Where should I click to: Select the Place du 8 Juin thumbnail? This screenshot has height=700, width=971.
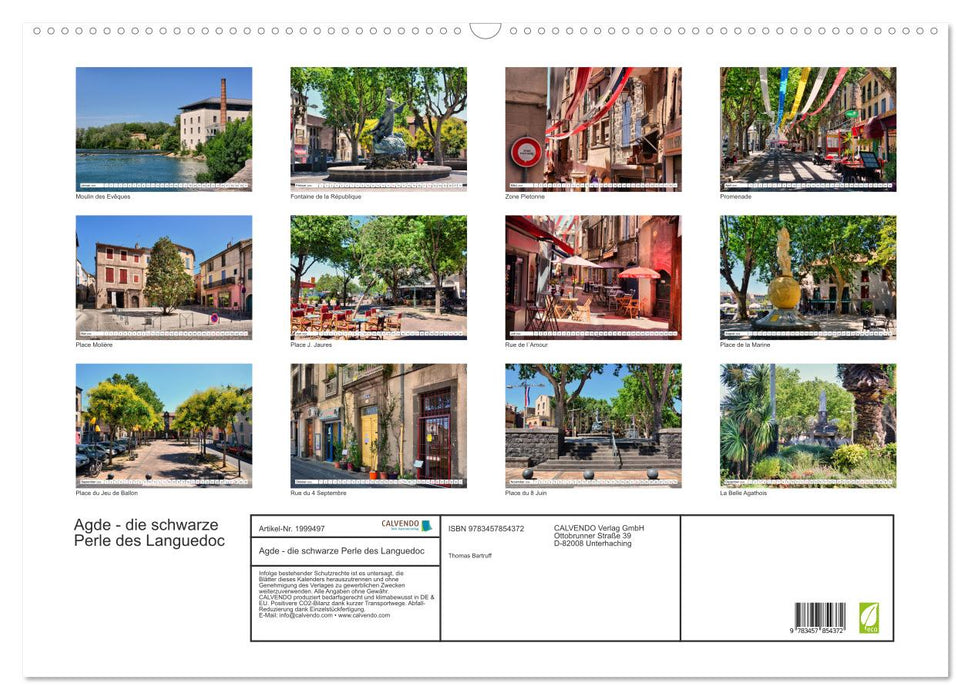pyautogui.click(x=592, y=426)
